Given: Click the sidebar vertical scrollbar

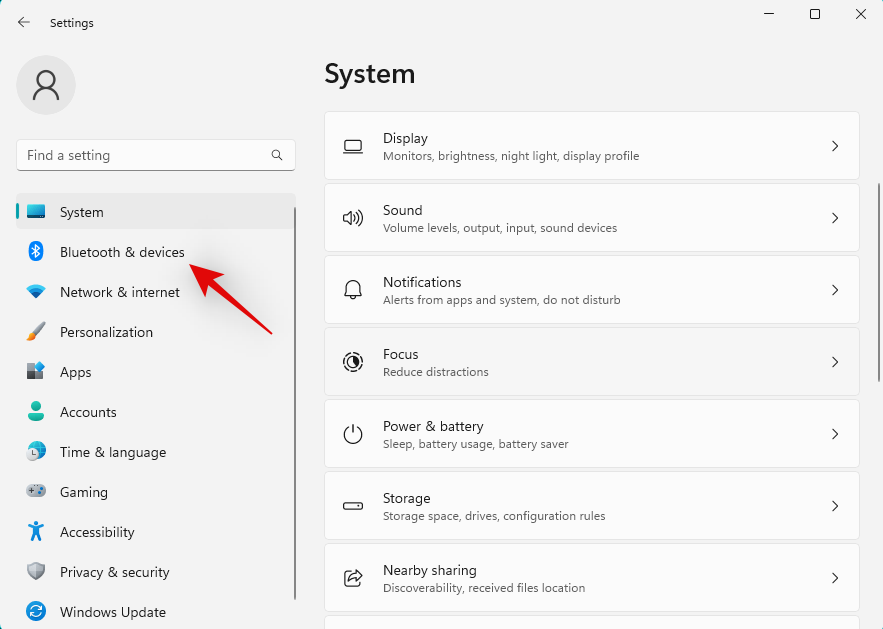Looking at the screenshot, I should coord(295,403).
